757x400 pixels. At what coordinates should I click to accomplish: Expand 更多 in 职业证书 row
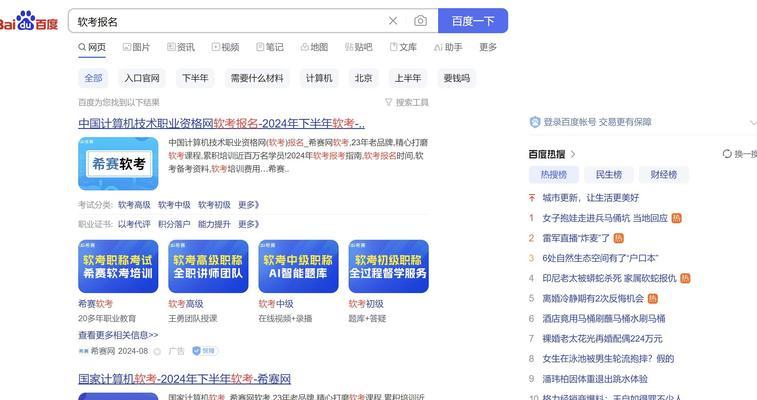(249, 224)
